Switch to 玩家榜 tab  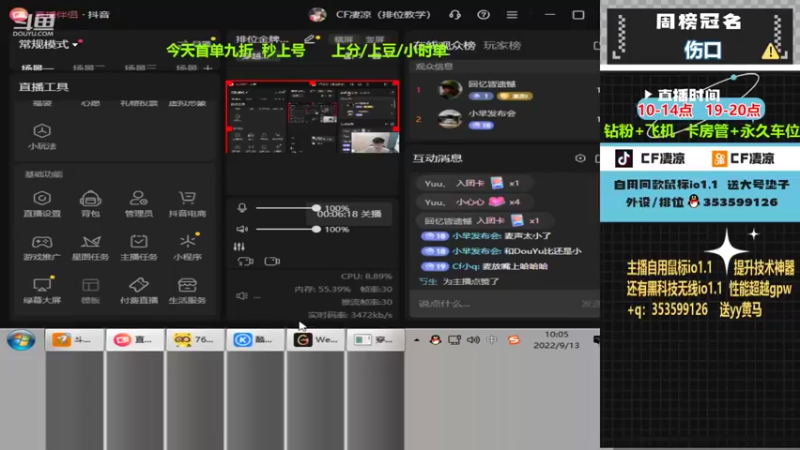(502, 45)
